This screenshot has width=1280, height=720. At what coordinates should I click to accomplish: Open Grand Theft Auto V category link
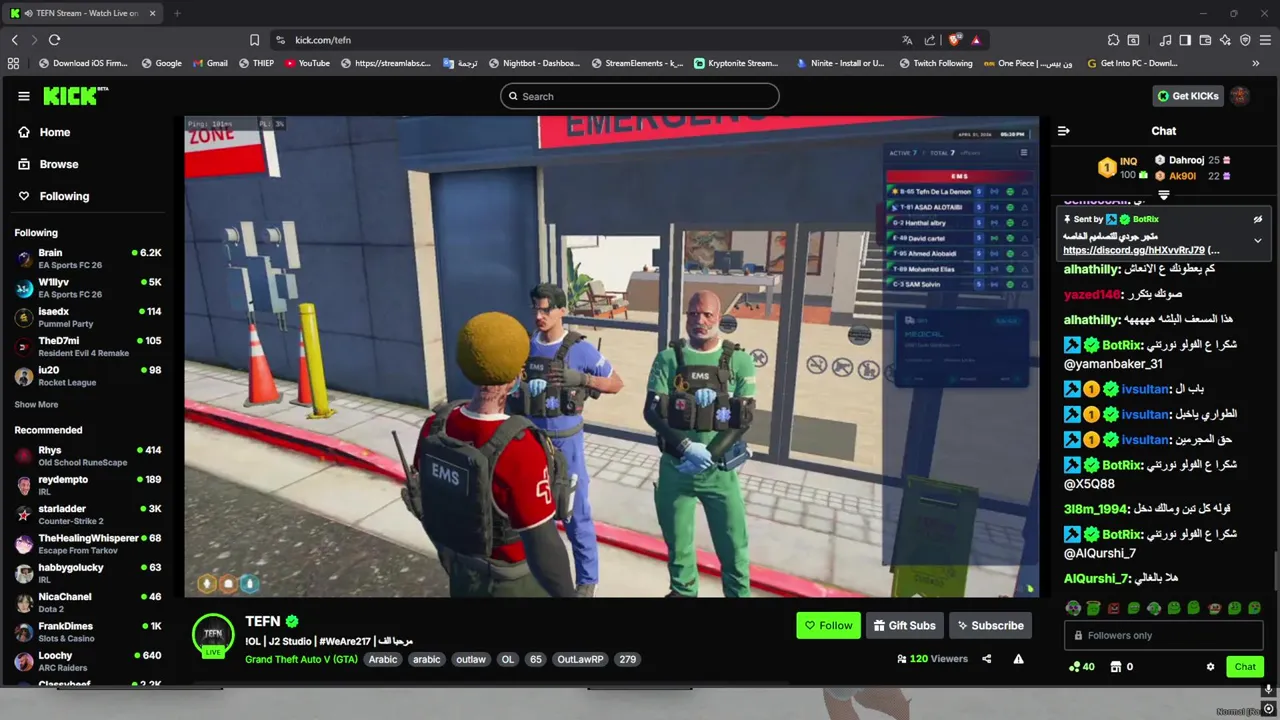click(301, 660)
